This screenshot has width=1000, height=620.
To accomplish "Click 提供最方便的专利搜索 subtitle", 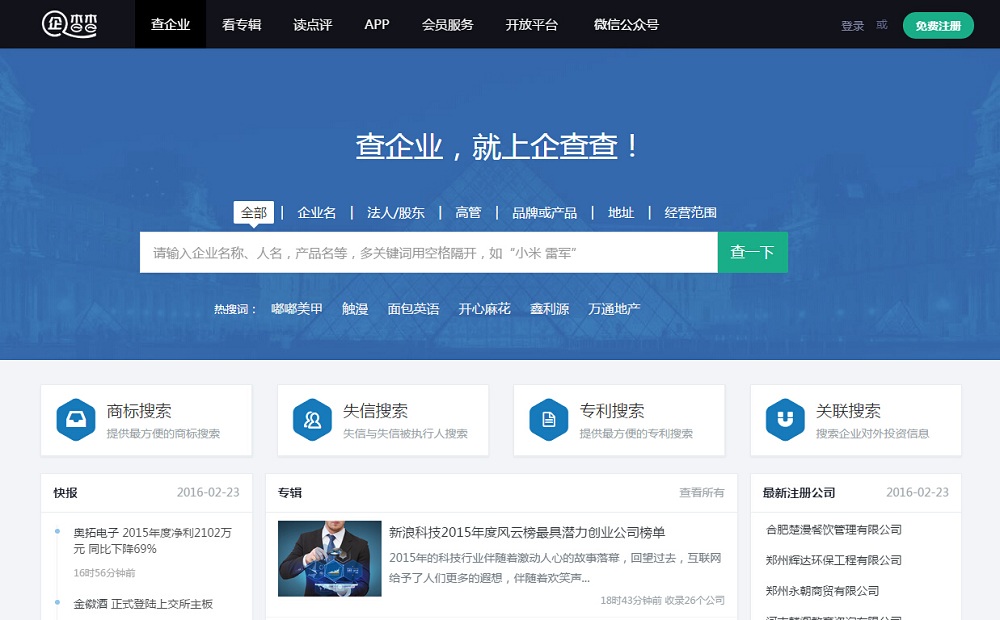I will [636, 434].
